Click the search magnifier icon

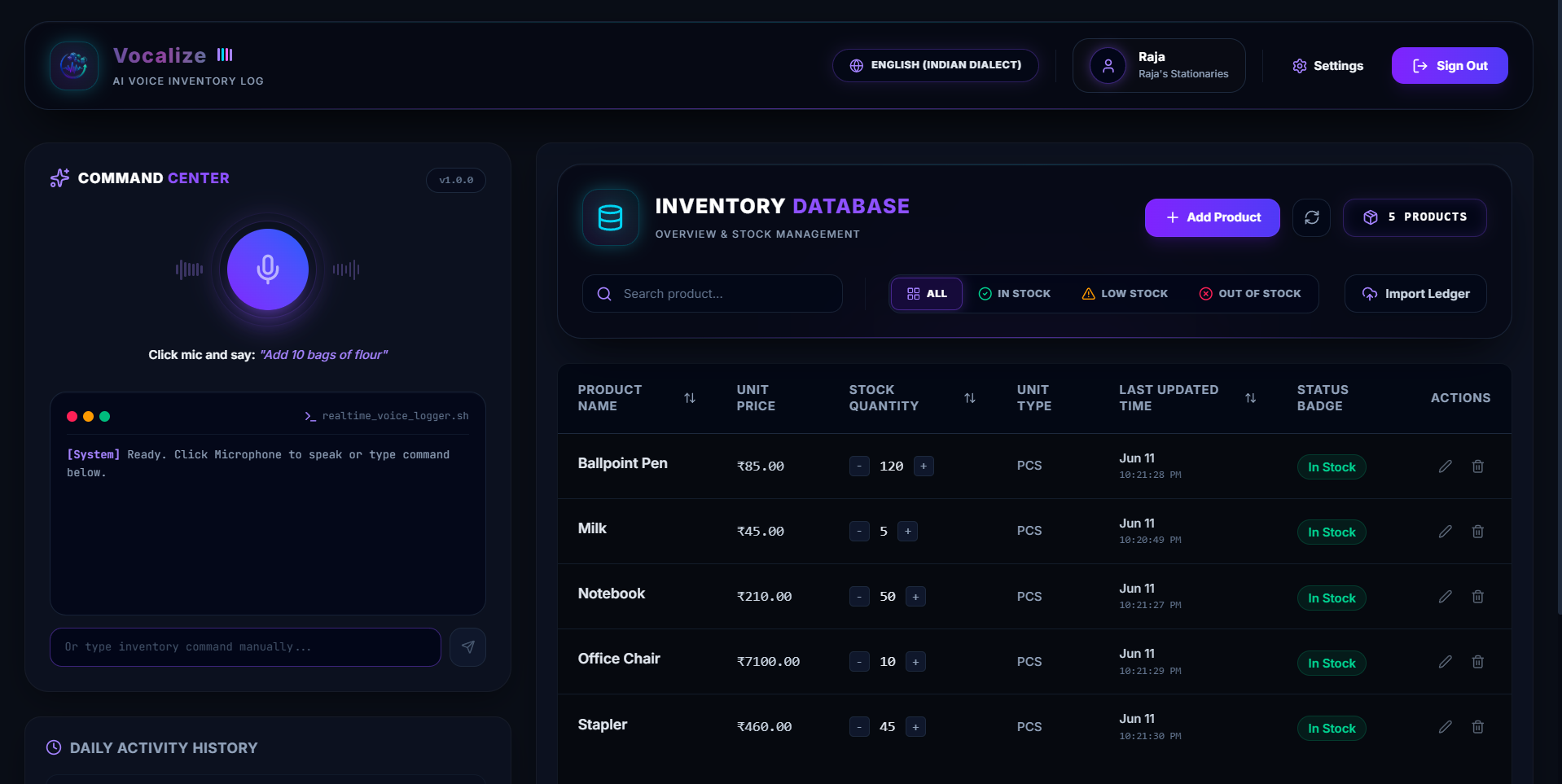click(x=604, y=294)
